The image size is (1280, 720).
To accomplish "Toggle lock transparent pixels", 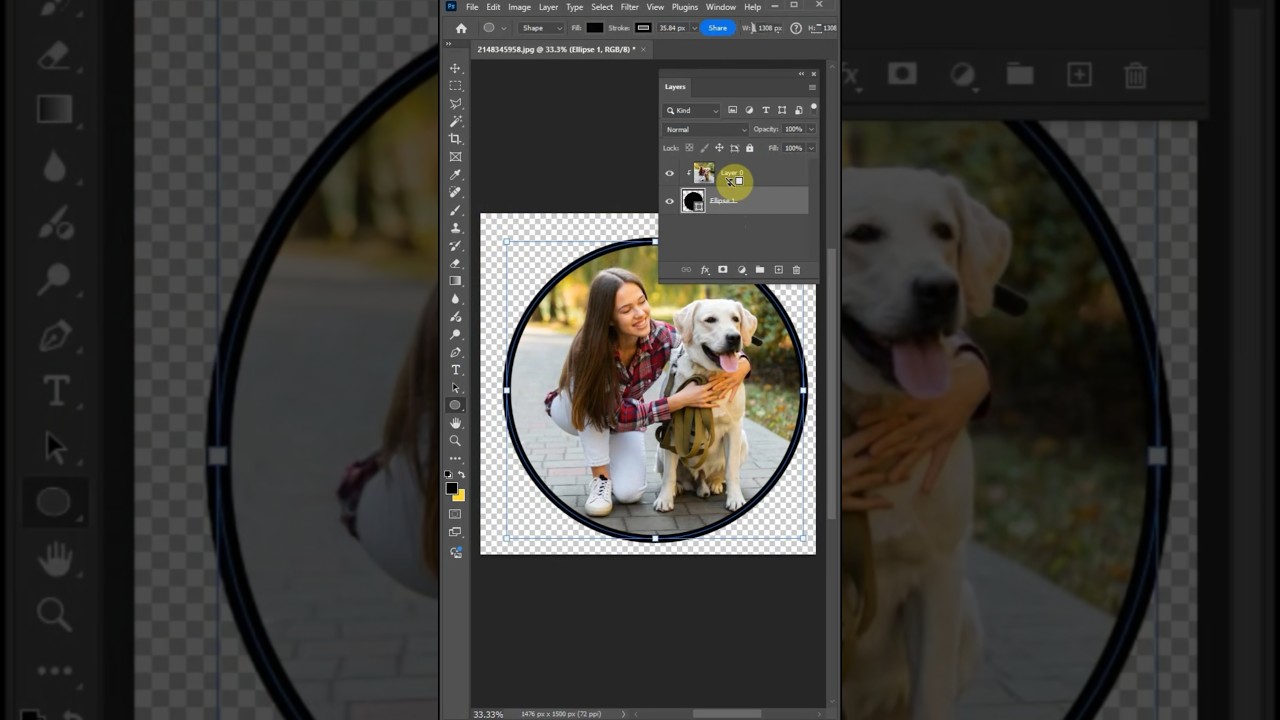I will click(689, 148).
